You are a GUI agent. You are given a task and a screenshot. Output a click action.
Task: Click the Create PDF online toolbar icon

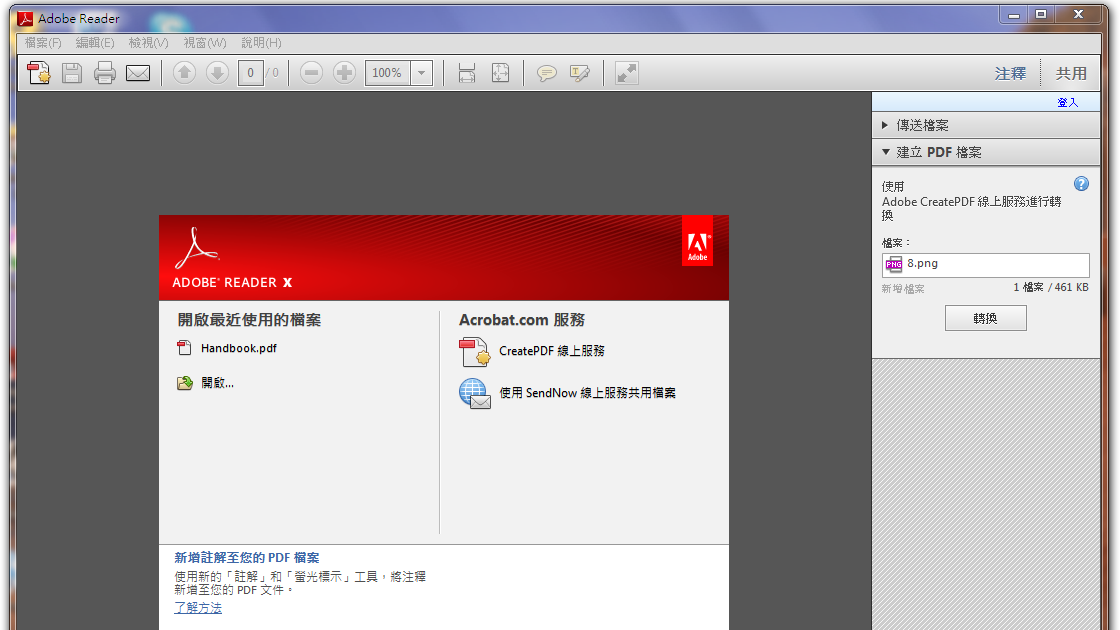(x=39, y=73)
